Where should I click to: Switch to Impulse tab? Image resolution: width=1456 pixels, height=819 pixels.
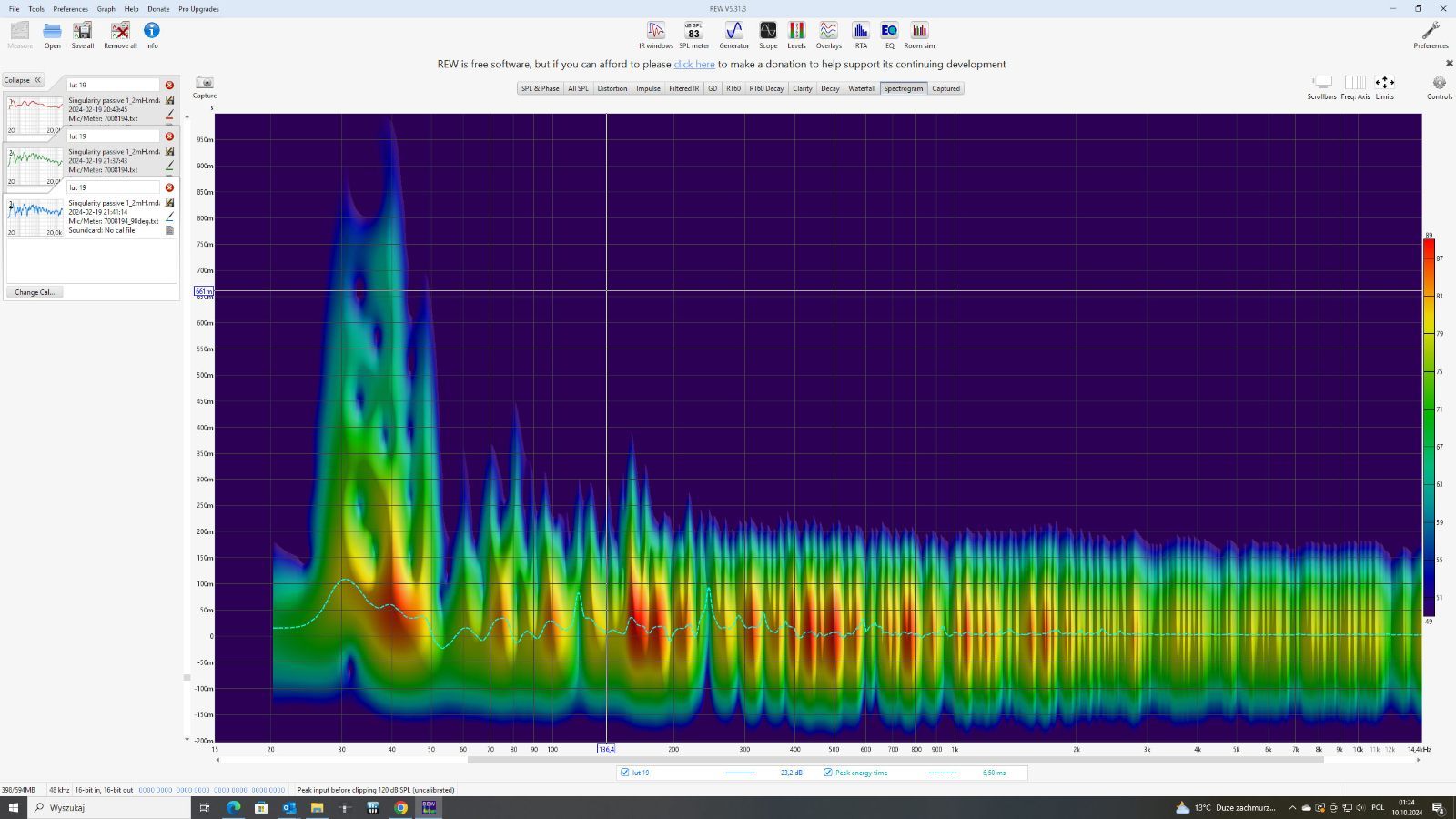coord(648,88)
